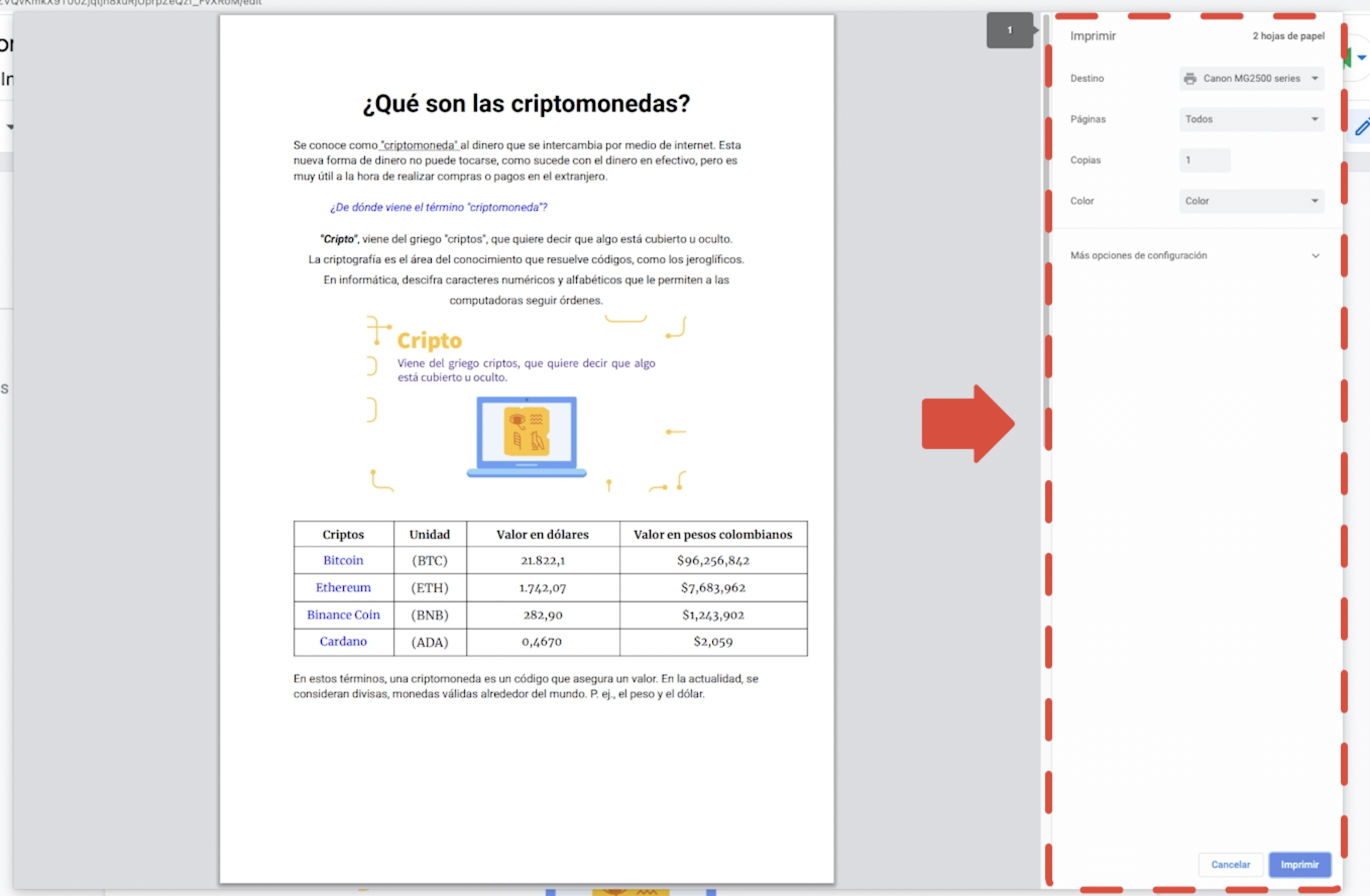Click the document title ¿Qué son las criptomonedas?

[526, 103]
